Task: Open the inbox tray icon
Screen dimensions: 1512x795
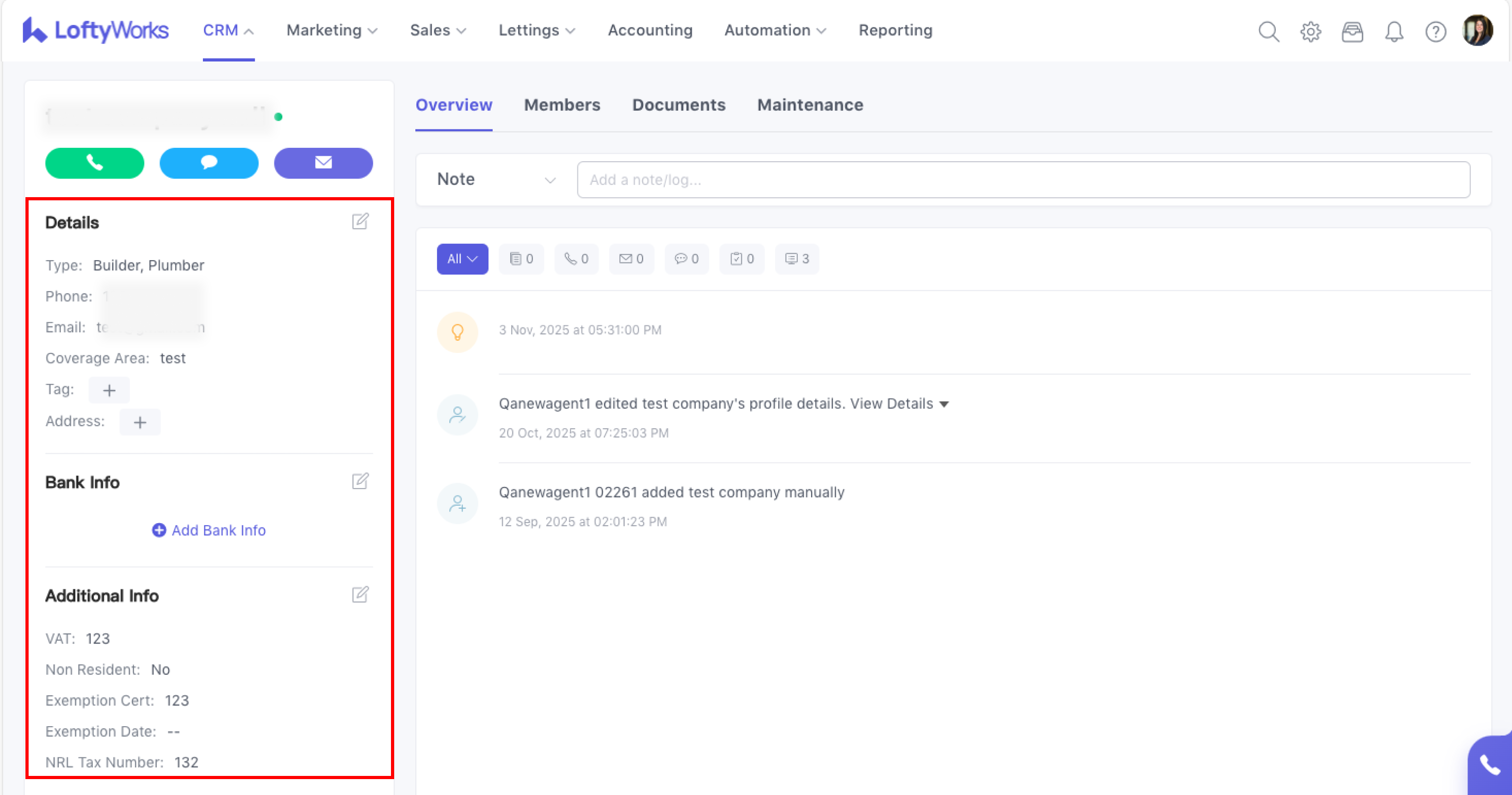Action: click(1353, 31)
